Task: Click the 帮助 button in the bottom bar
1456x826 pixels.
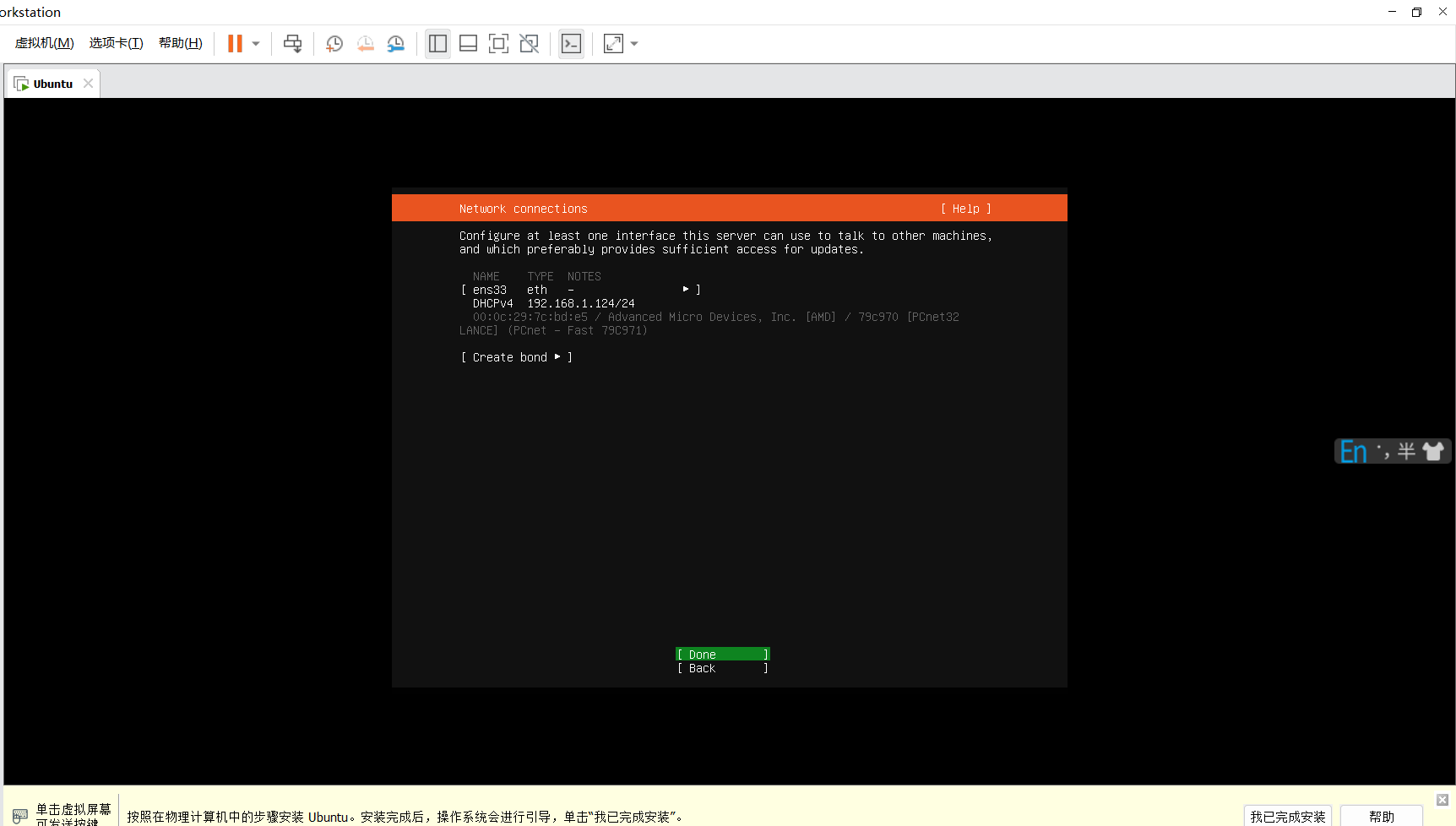Action: click(1382, 817)
